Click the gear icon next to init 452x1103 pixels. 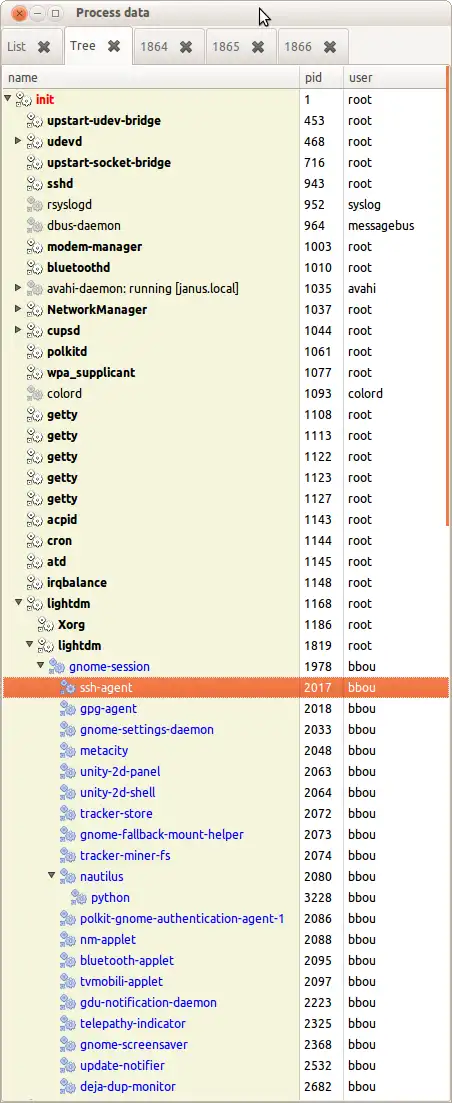pos(24,100)
